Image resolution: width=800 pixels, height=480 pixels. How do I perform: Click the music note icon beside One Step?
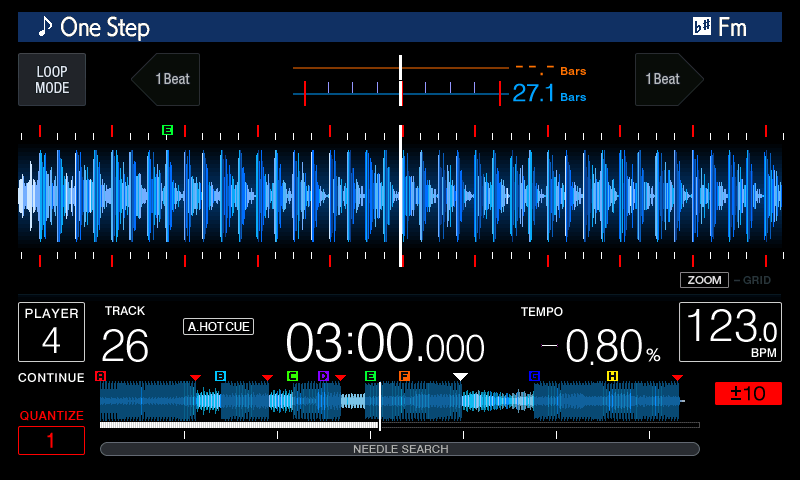click(45, 27)
